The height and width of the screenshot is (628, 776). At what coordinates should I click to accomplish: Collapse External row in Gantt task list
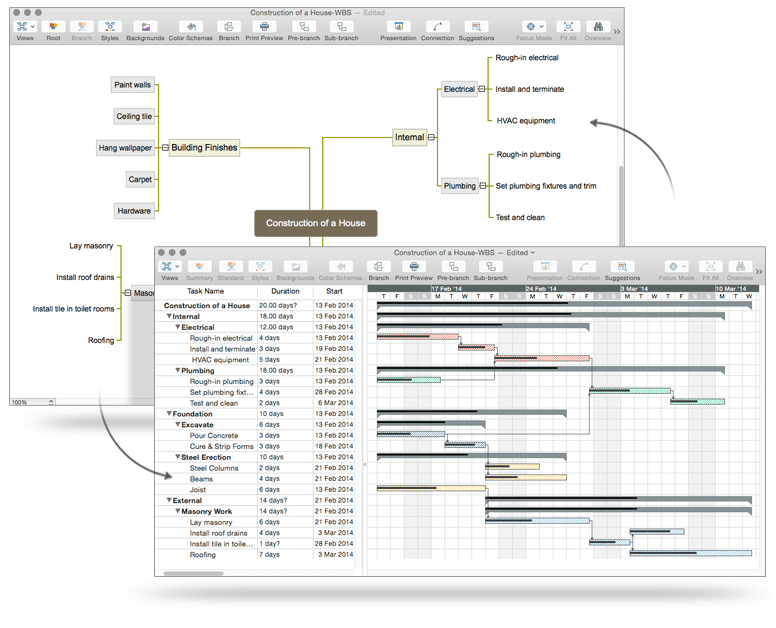(x=169, y=500)
